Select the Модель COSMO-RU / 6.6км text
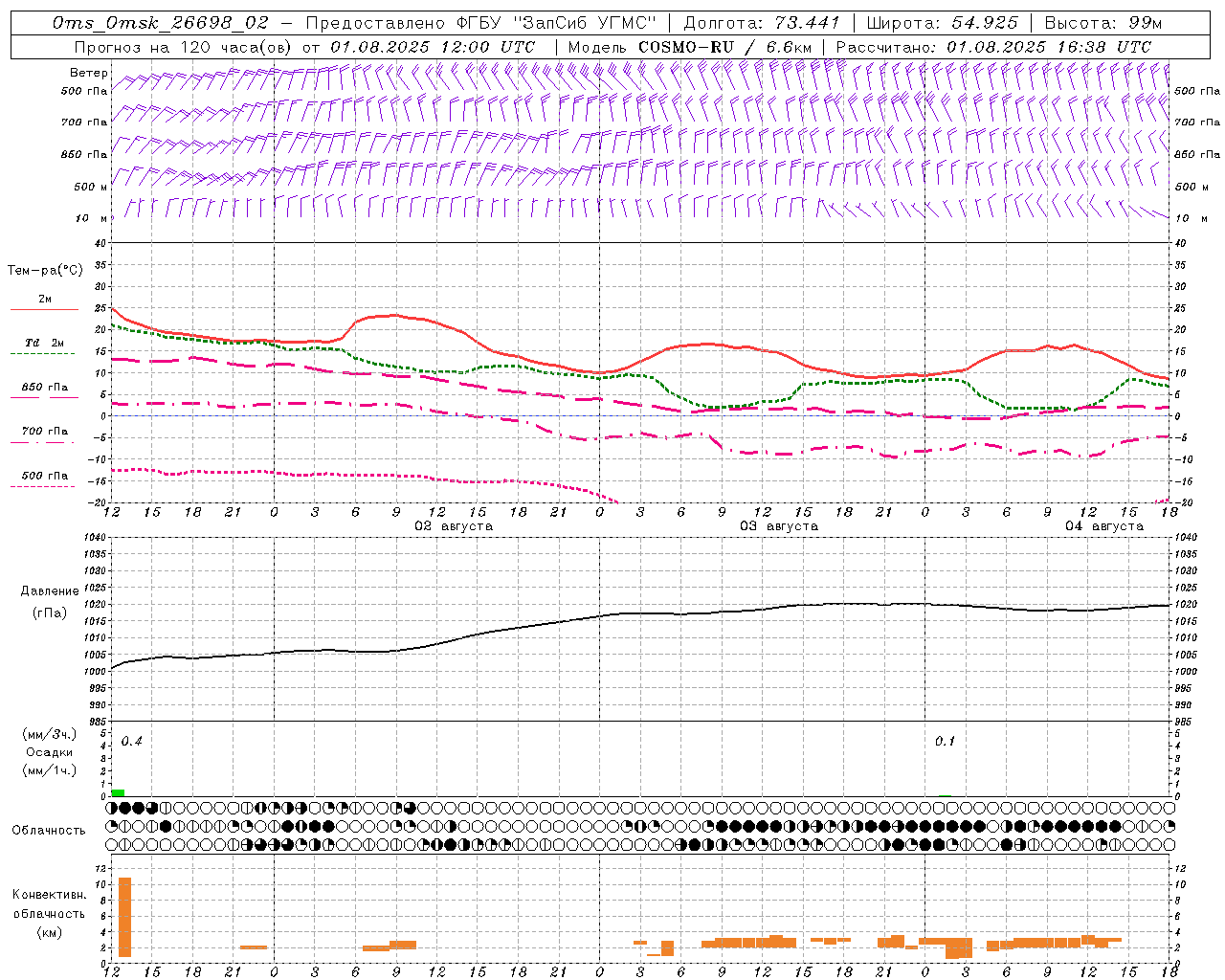1225x980 pixels. pyautogui.click(x=690, y=47)
